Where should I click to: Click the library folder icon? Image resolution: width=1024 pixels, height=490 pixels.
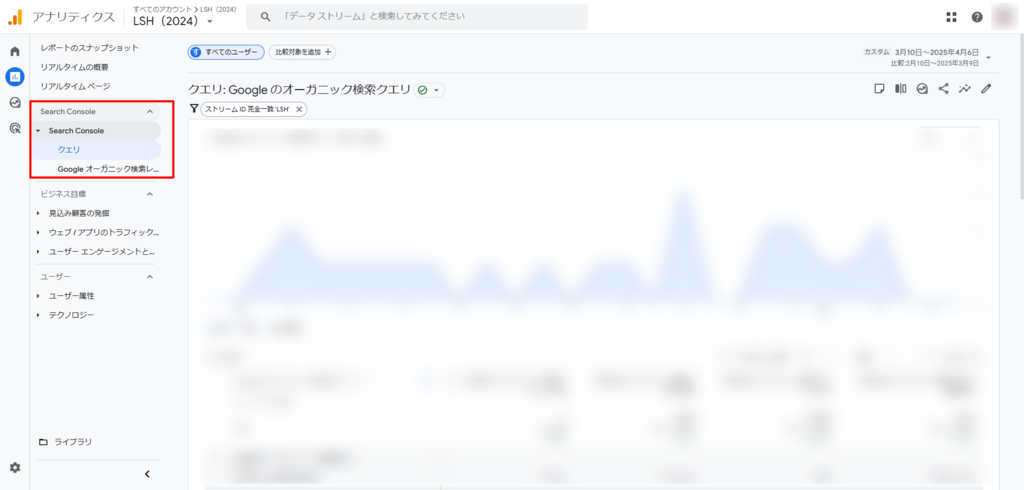click(44, 442)
